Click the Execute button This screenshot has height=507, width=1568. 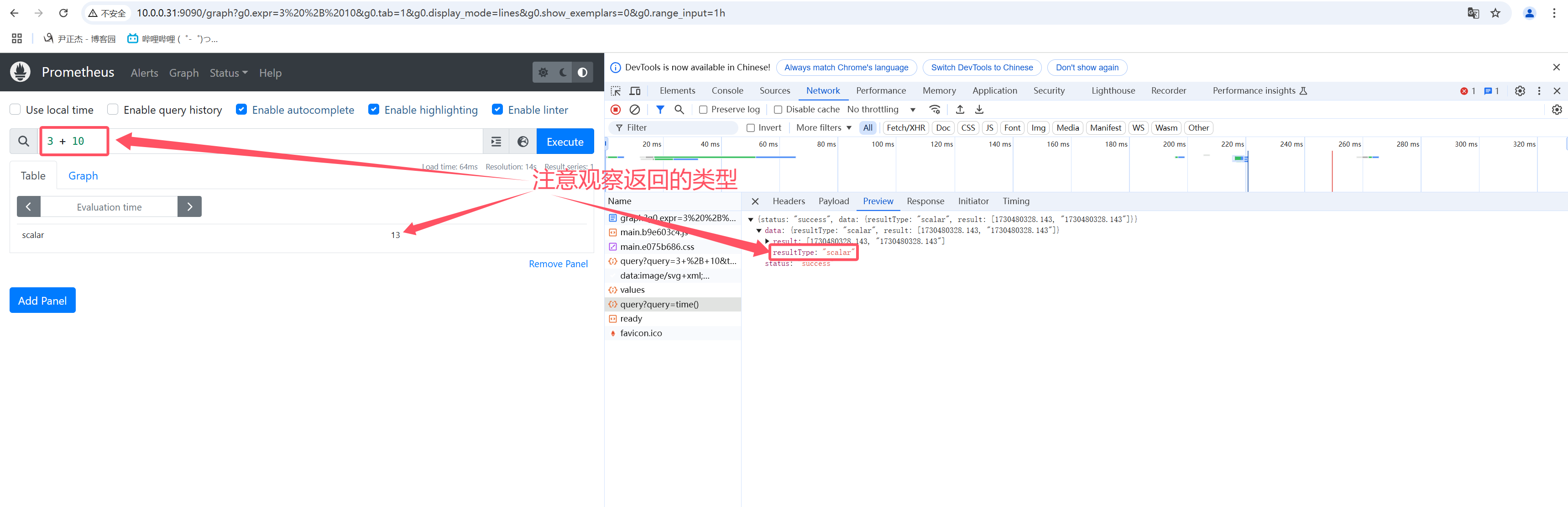click(564, 142)
